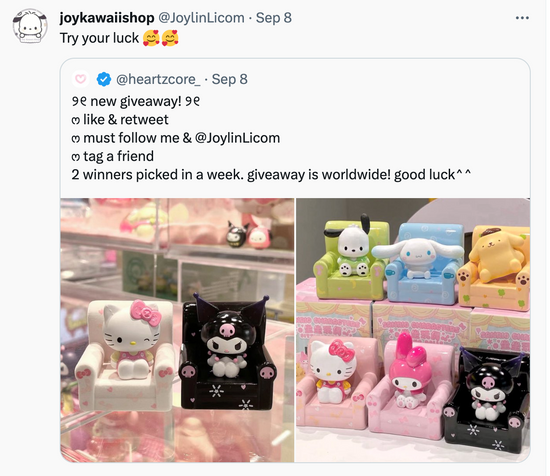Open the three-dot more options menu

tap(522, 18)
